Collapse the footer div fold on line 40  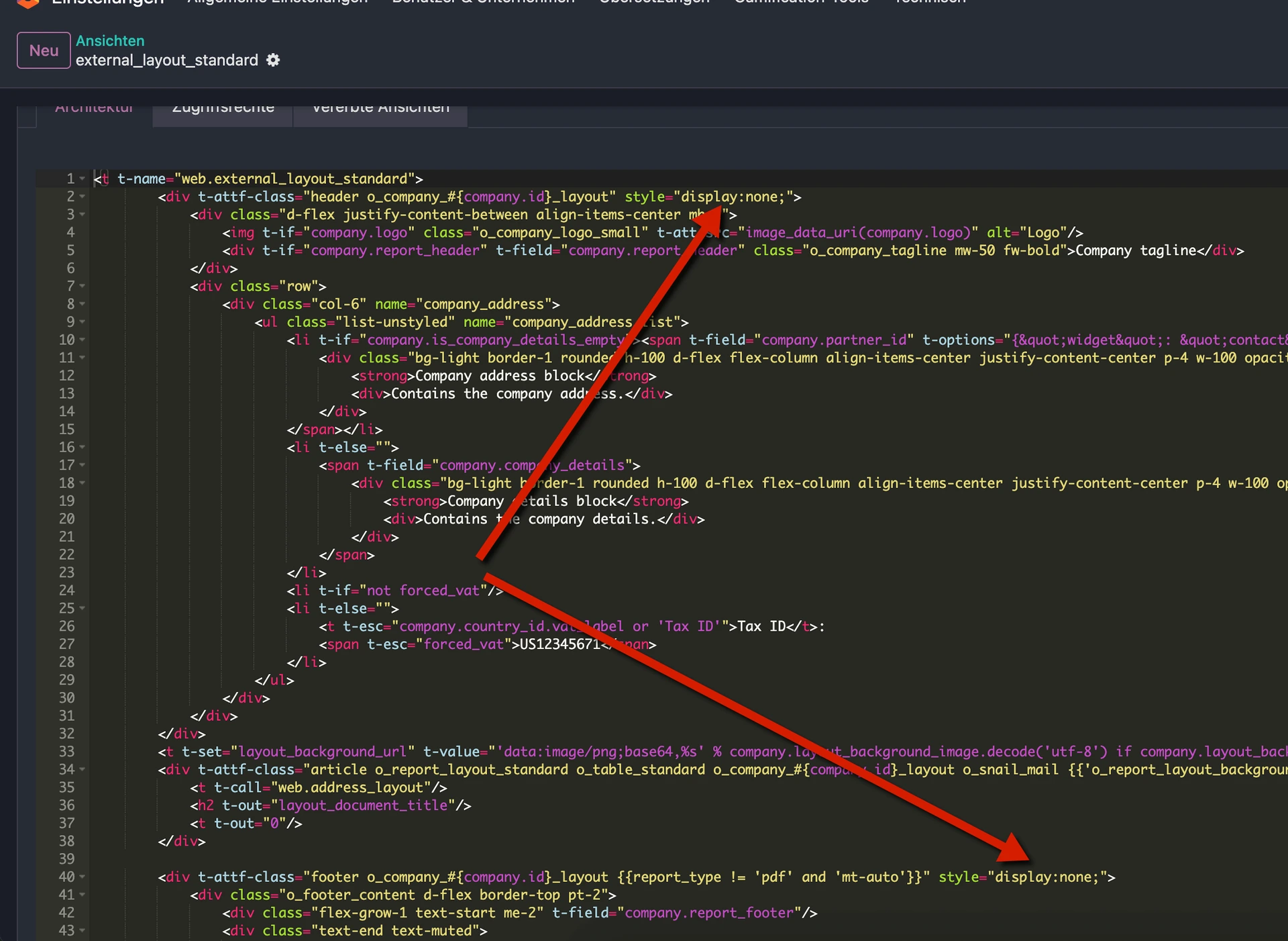(82, 877)
